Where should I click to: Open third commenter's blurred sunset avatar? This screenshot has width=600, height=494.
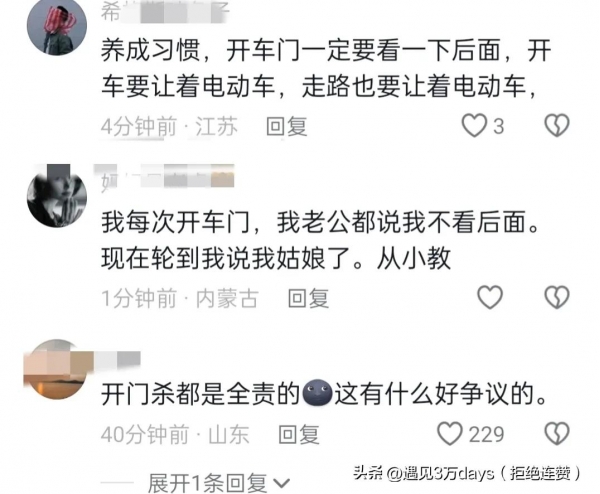click(x=57, y=370)
